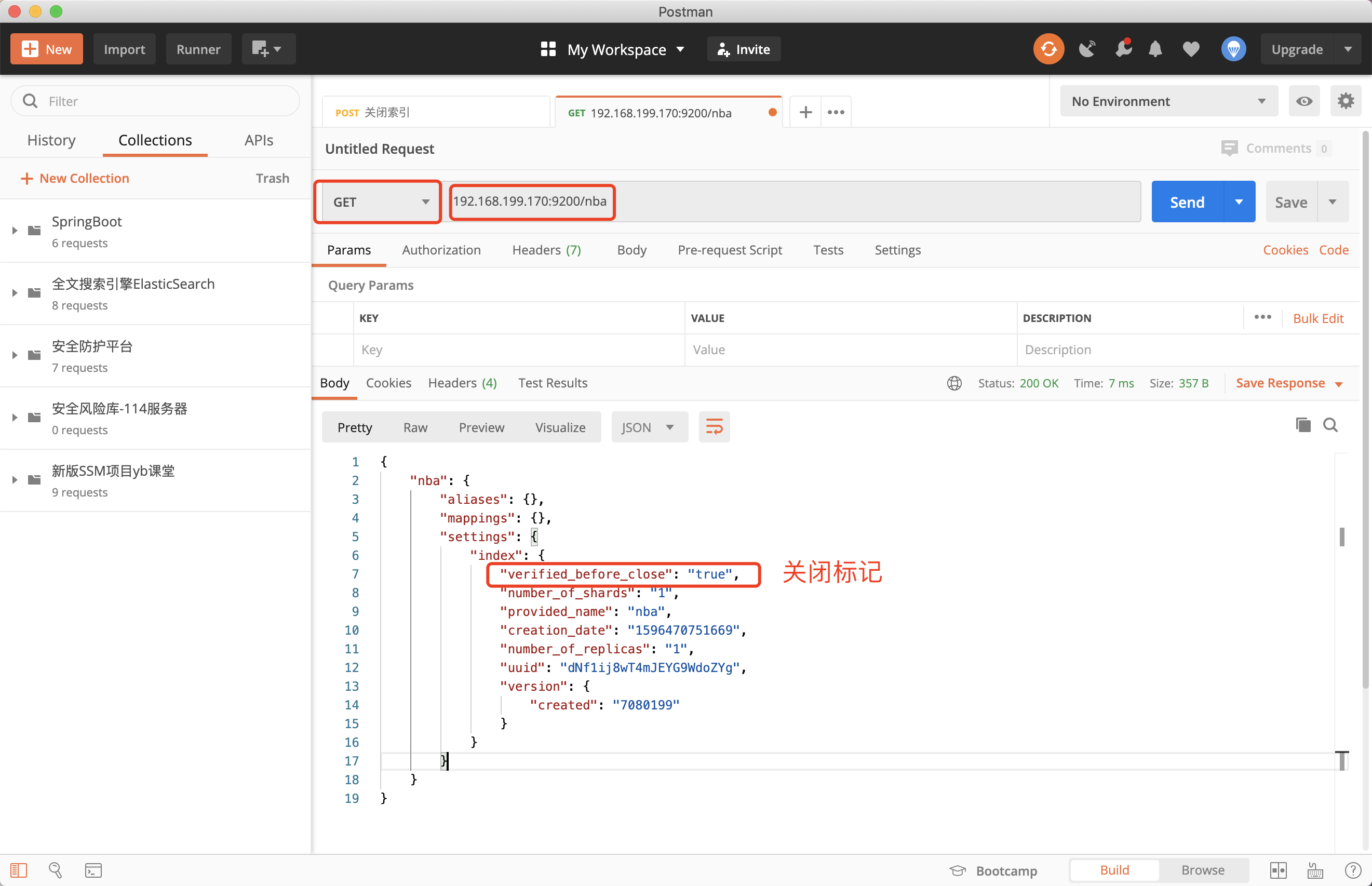Open the Runner
The width and height of the screenshot is (1372, 886).
[x=198, y=49]
